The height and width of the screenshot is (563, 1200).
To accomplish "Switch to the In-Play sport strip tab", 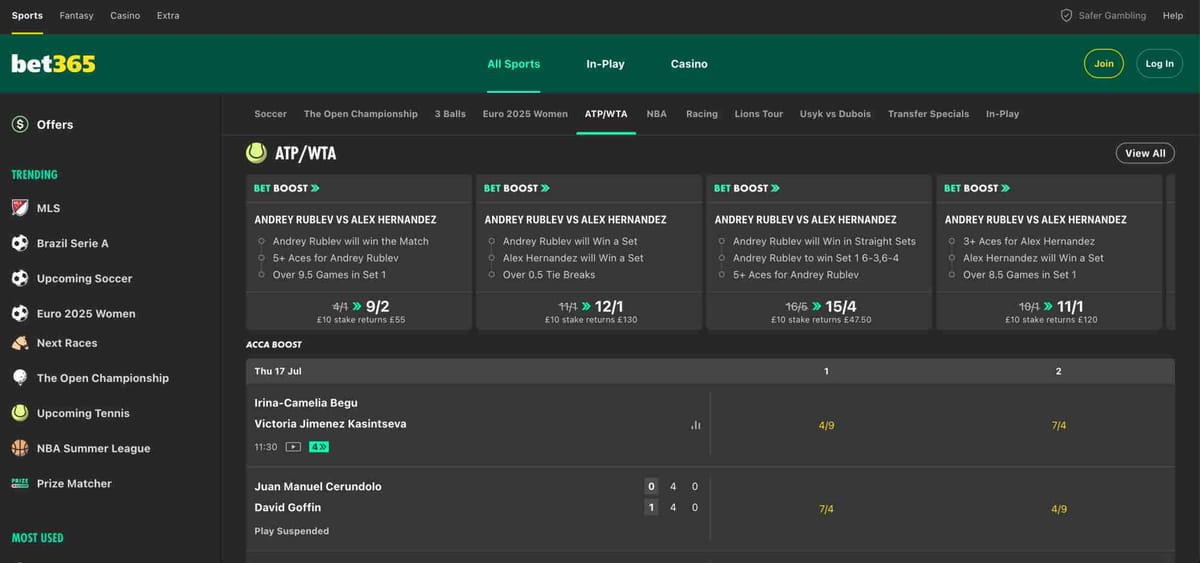I will 1002,114.
